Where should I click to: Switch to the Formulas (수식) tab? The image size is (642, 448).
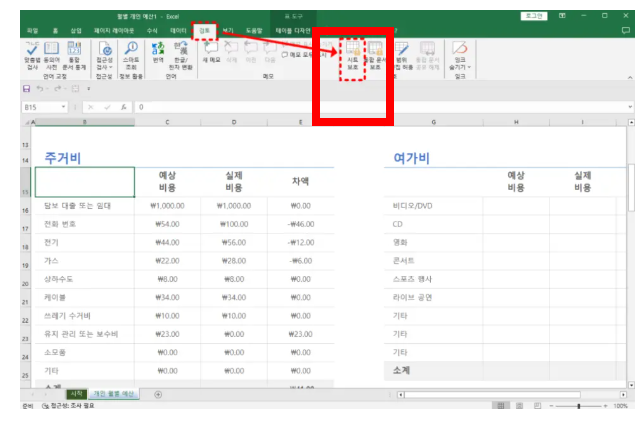click(152, 31)
